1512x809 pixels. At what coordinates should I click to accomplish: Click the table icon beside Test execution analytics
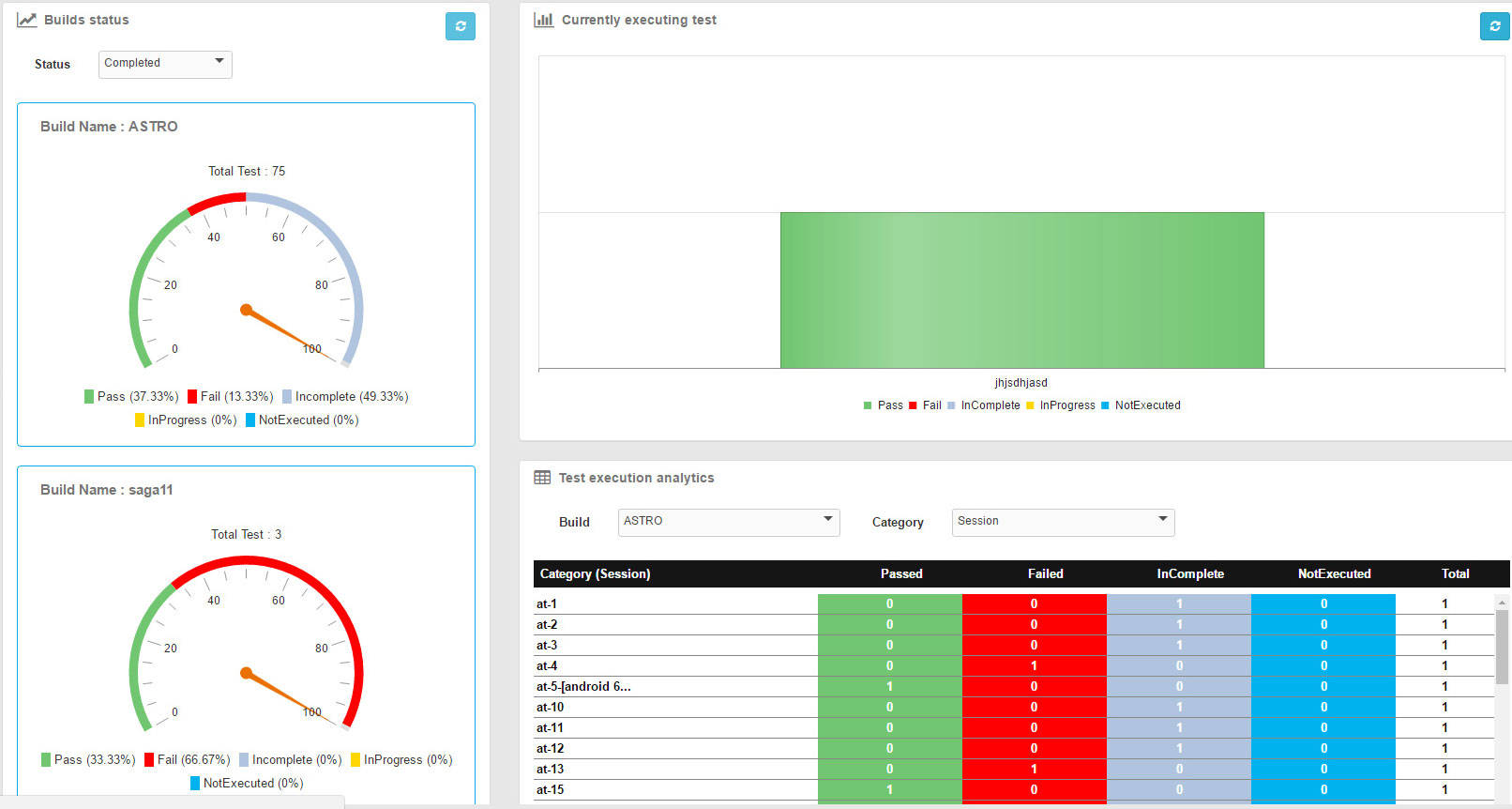[x=542, y=478]
